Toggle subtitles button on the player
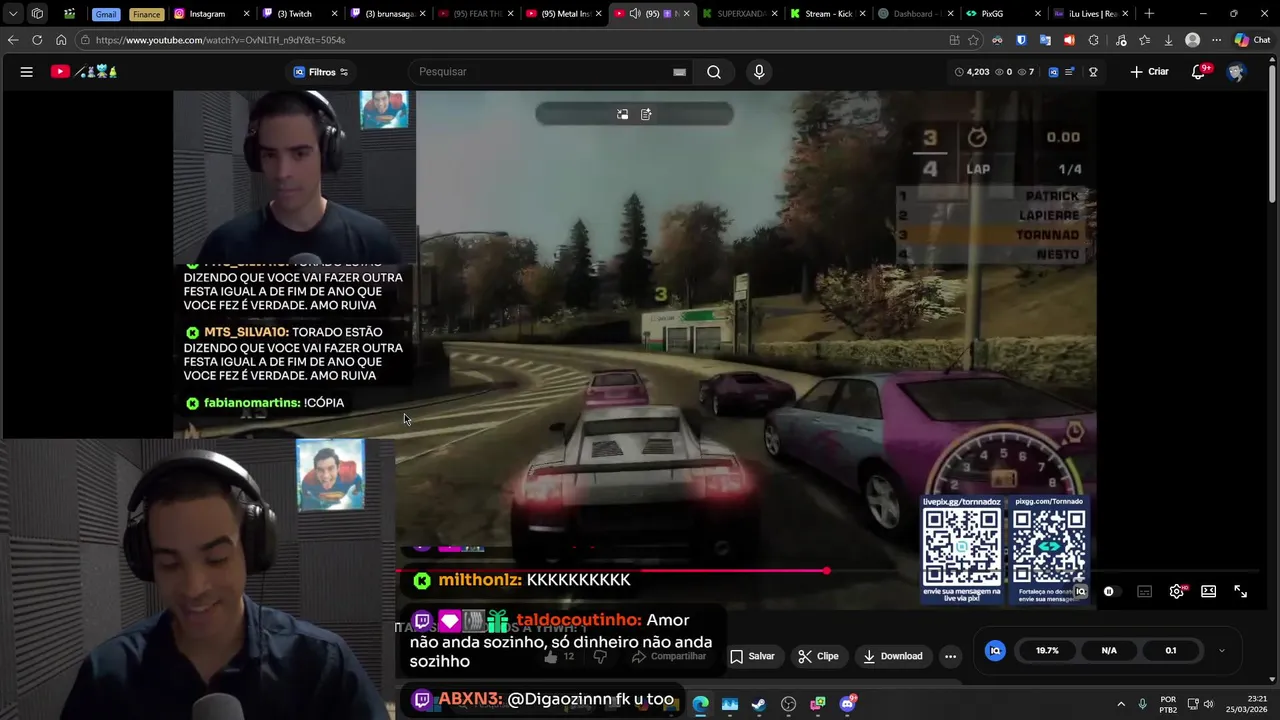Image resolution: width=1280 pixels, height=720 pixels. tap(1145, 592)
